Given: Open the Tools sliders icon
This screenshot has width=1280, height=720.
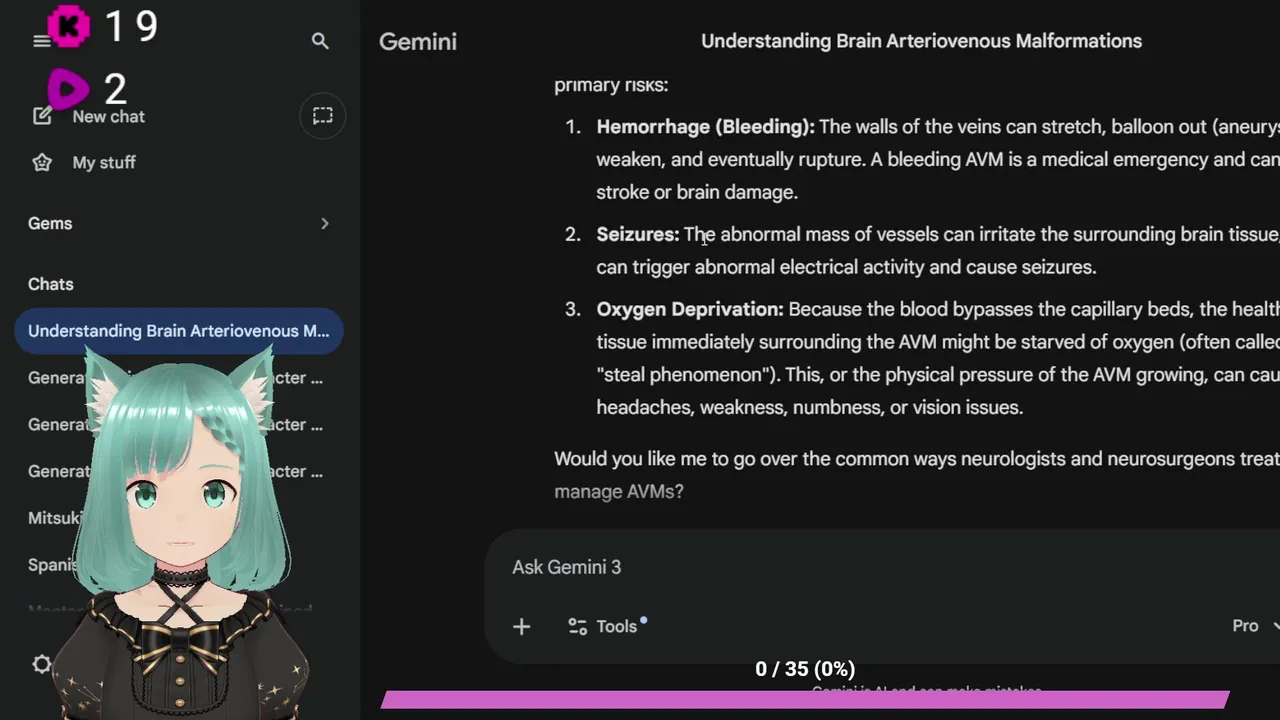Looking at the screenshot, I should tap(578, 626).
